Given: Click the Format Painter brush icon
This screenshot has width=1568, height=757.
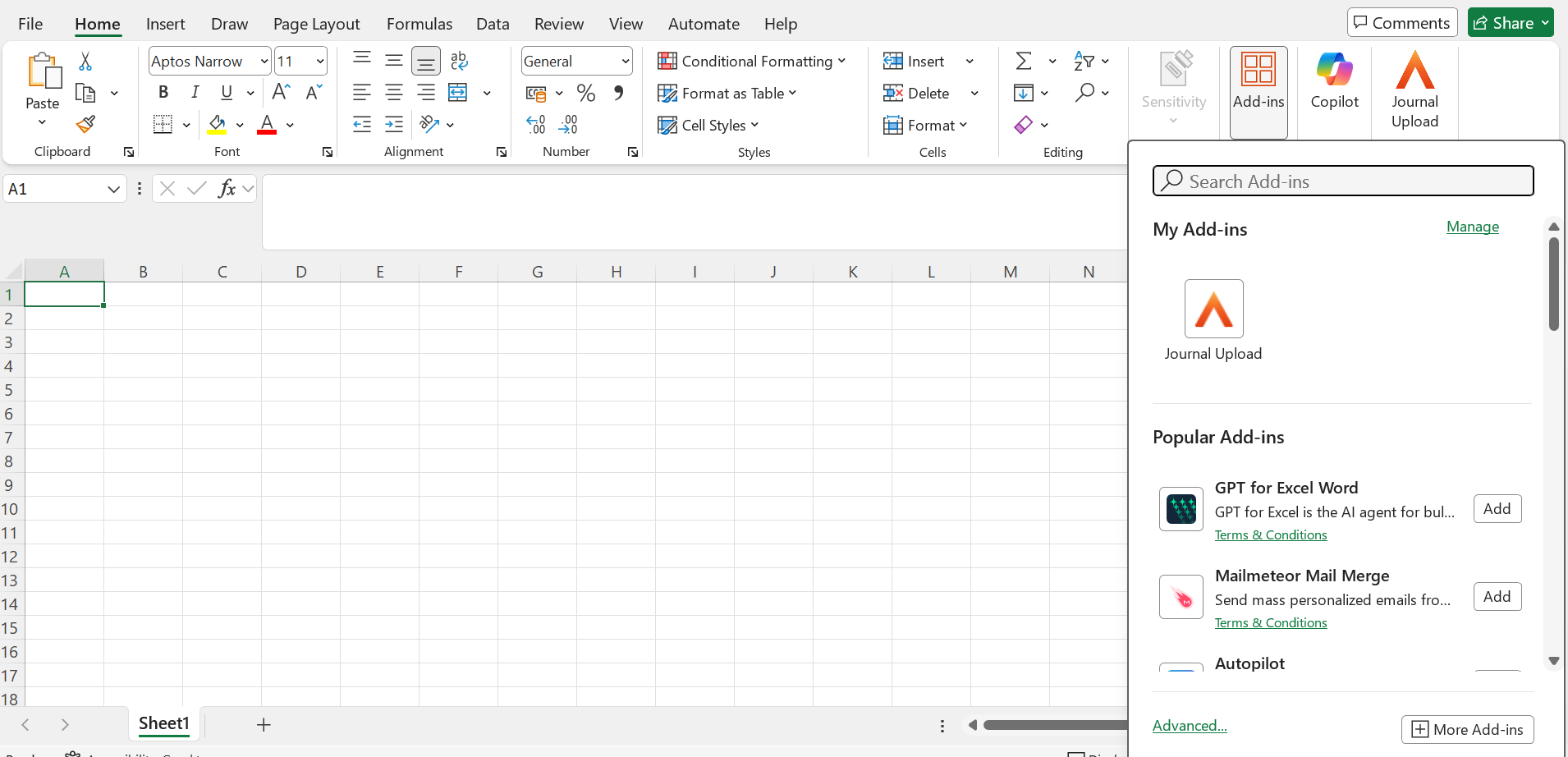Looking at the screenshot, I should tap(85, 125).
